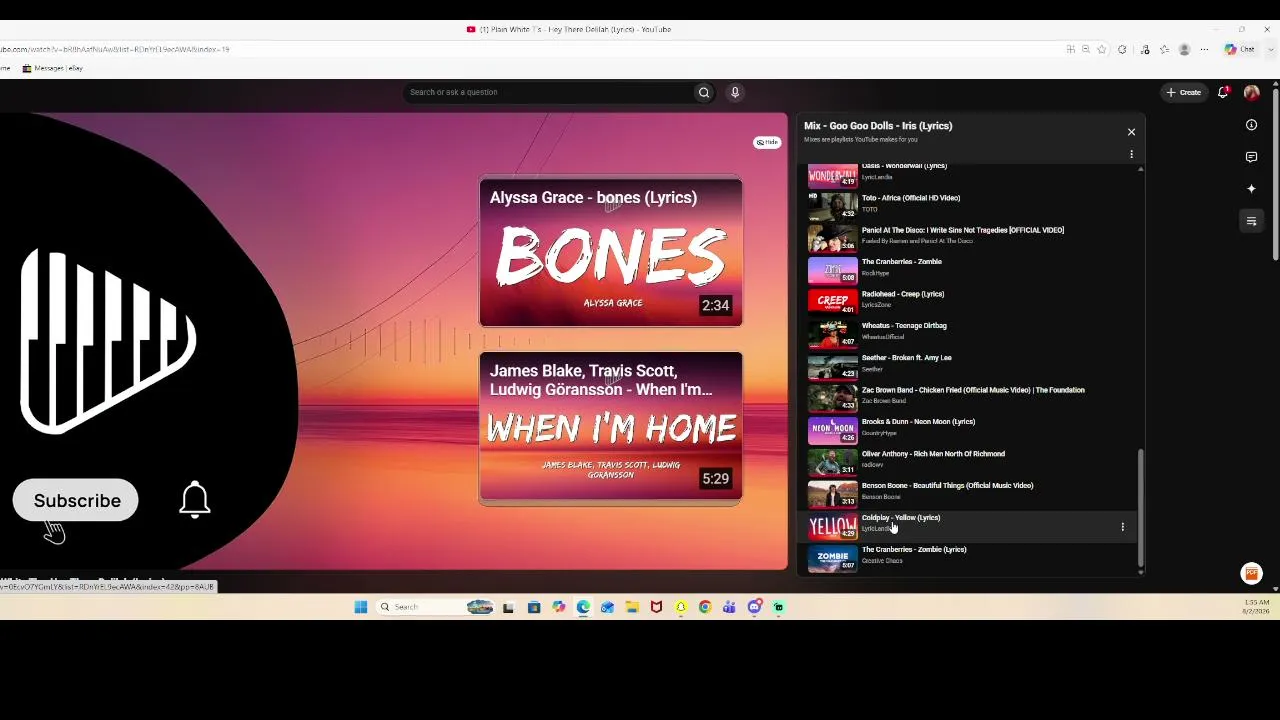The width and height of the screenshot is (1280, 720).
Task: Click the notification bell beside Subscribe
Action: coord(195,499)
